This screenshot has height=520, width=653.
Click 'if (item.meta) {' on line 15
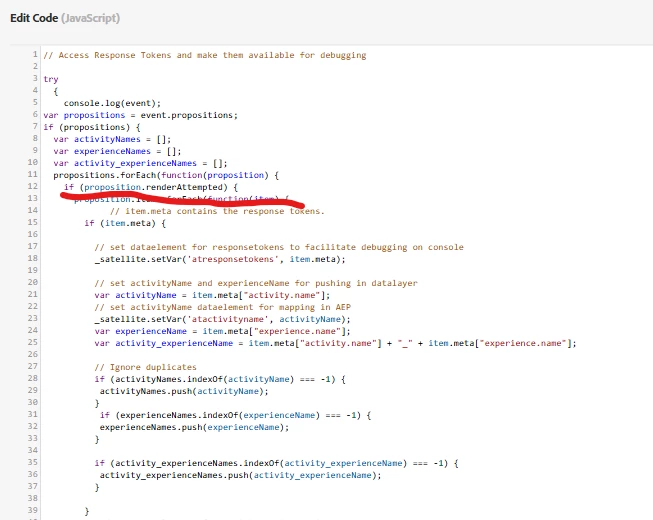click(x=125, y=223)
